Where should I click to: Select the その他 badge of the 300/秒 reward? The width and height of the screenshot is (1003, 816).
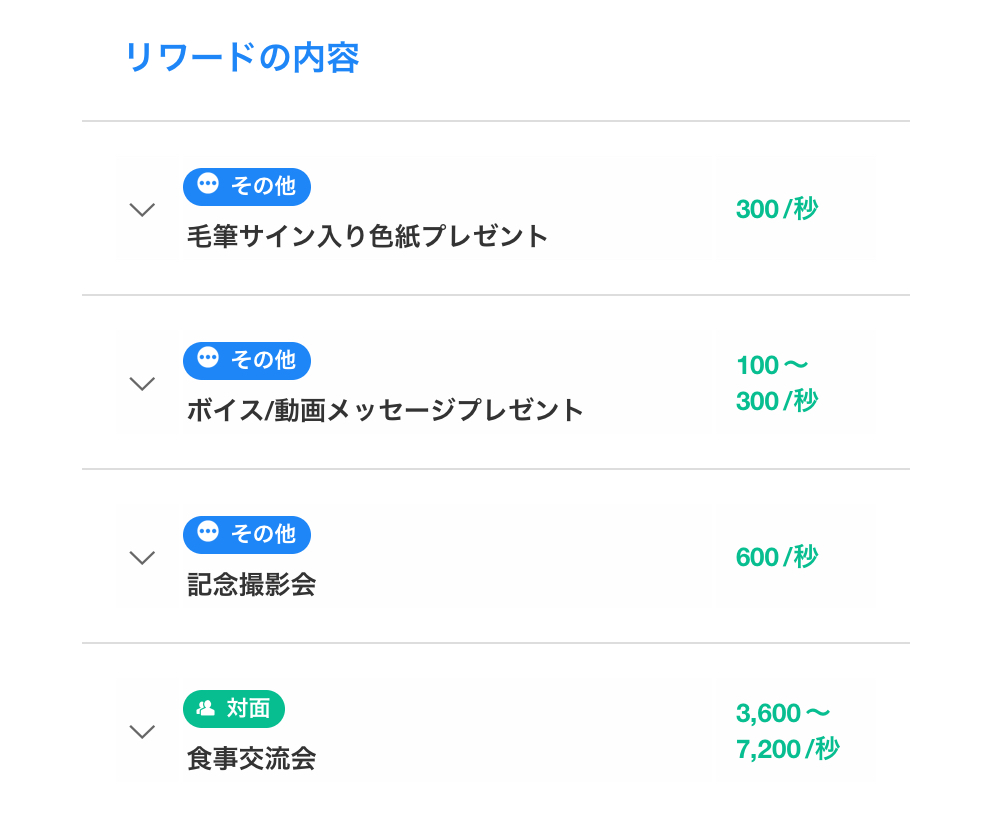point(247,187)
